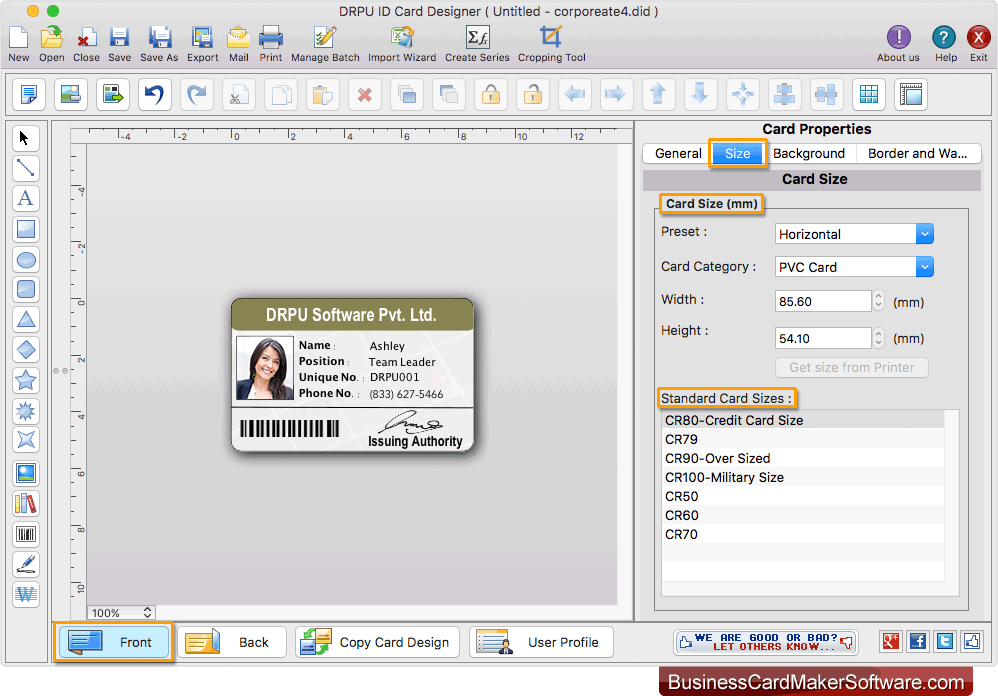Viewport: 998px width, 696px height.
Task: Toggle the ruler visibility
Action: point(909,94)
